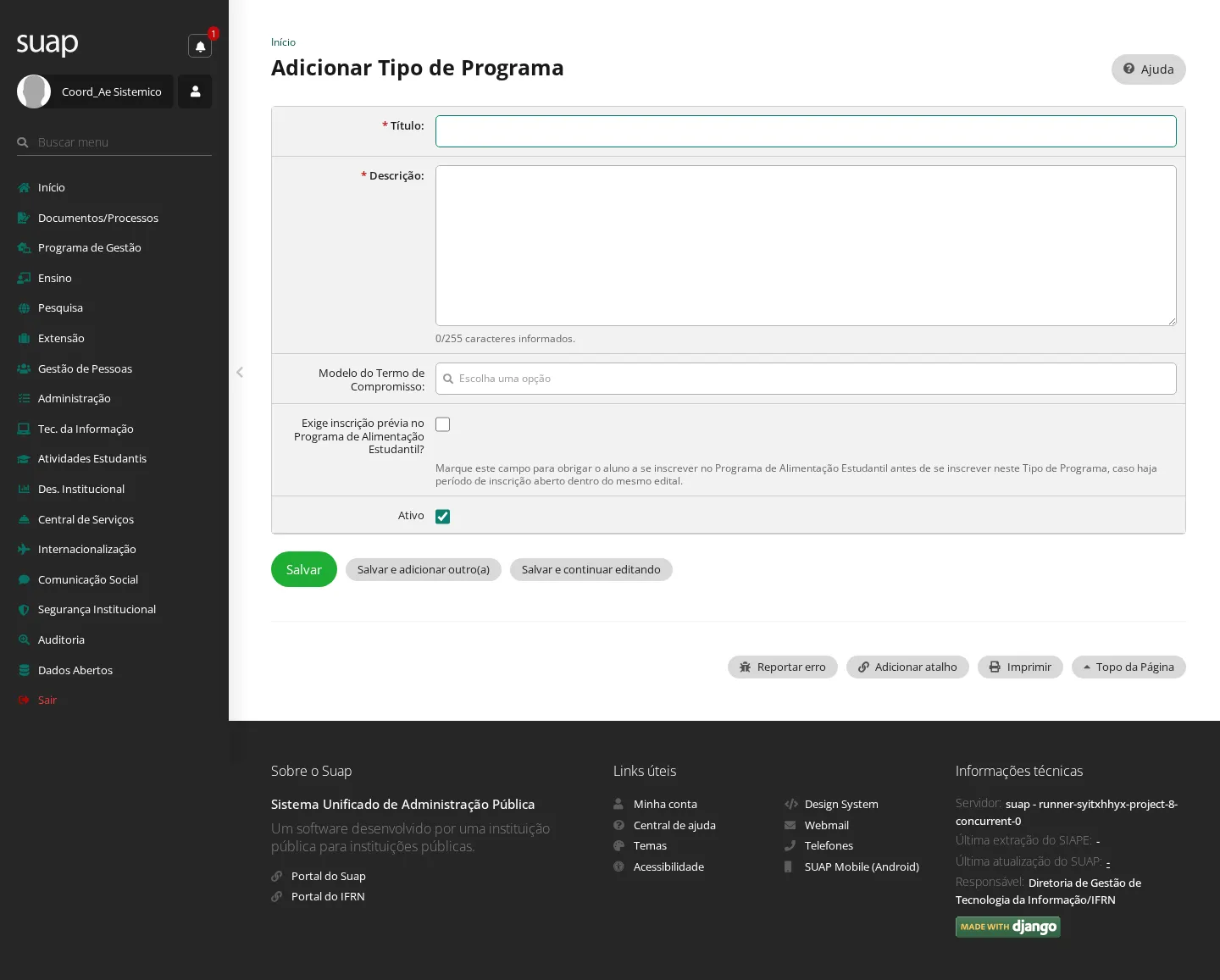Go to Topo da Página
The width and height of the screenshot is (1220, 980).
pyautogui.click(x=1128, y=667)
